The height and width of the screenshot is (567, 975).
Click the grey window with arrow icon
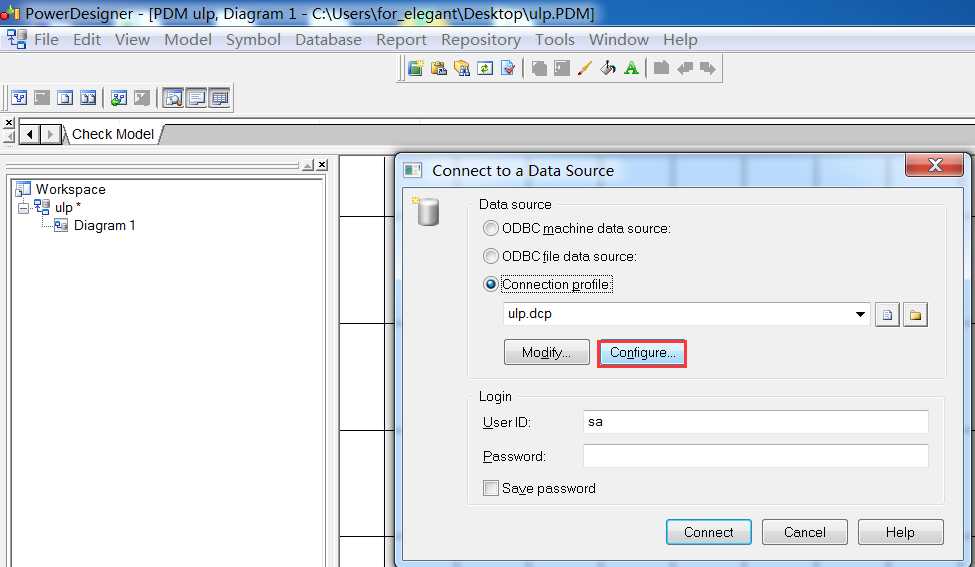coord(42,98)
